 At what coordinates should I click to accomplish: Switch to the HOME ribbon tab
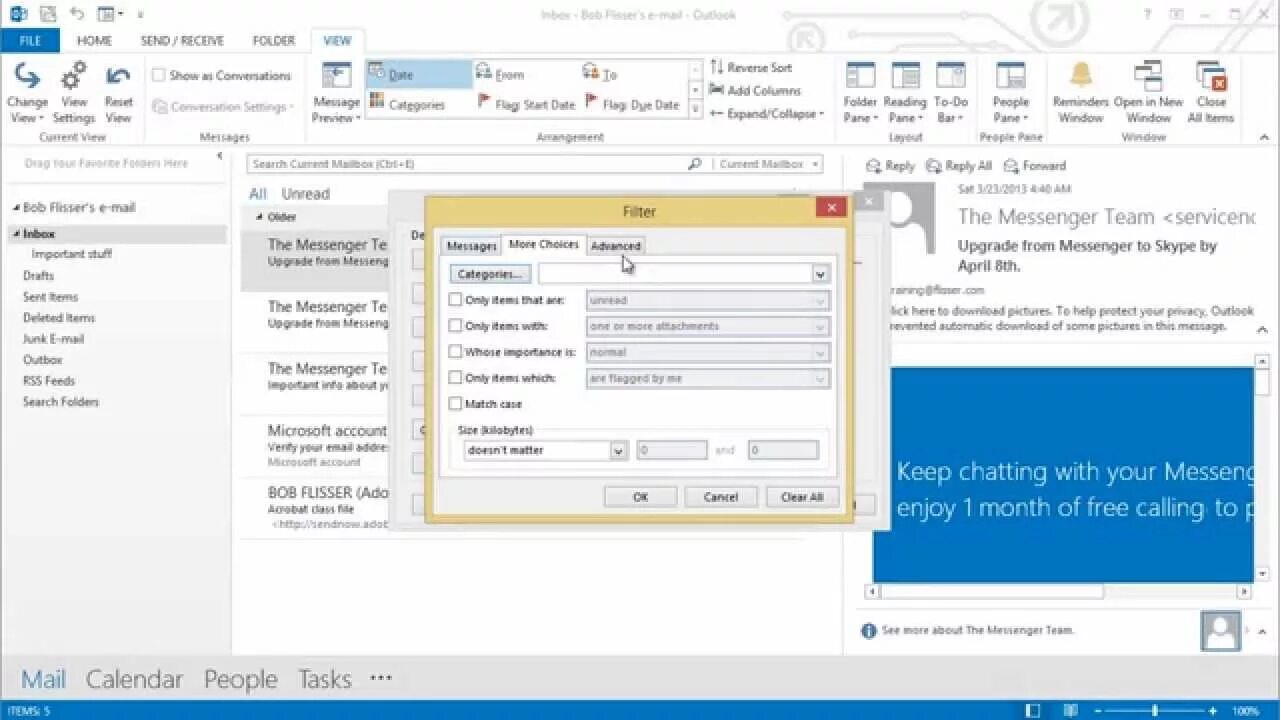click(94, 41)
